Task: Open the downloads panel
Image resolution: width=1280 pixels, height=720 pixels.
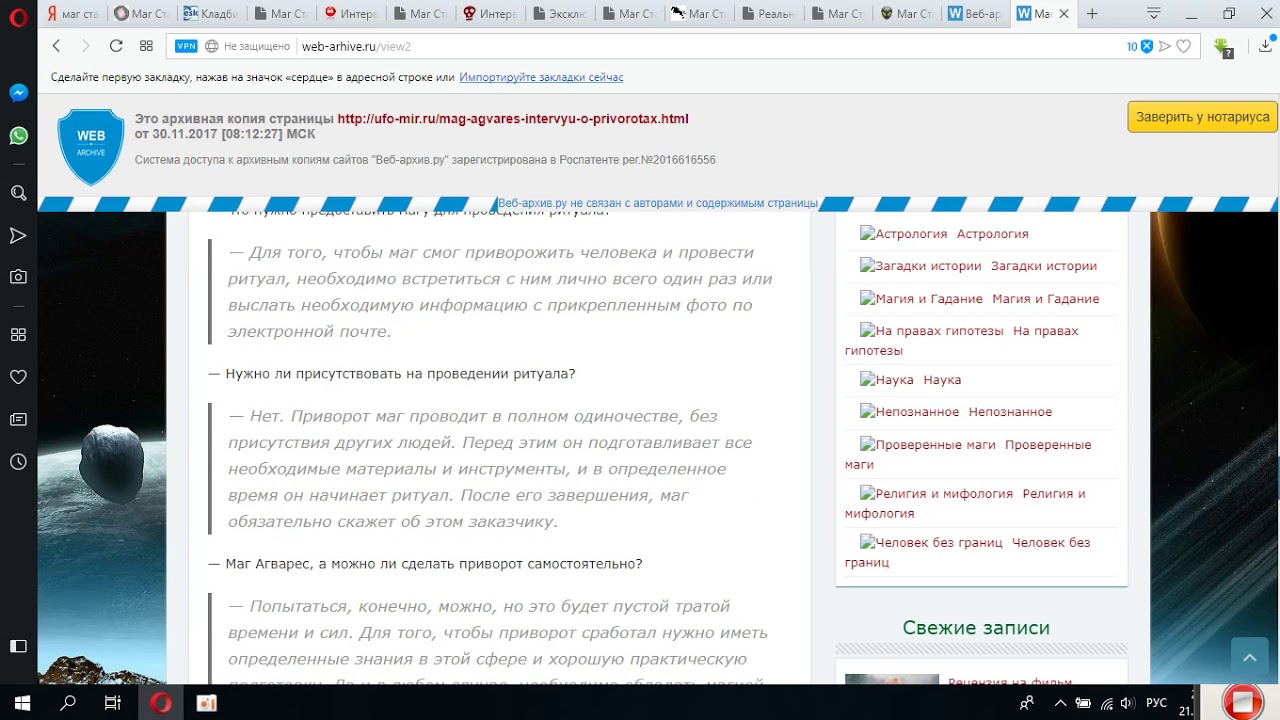Action: coord(1265,46)
